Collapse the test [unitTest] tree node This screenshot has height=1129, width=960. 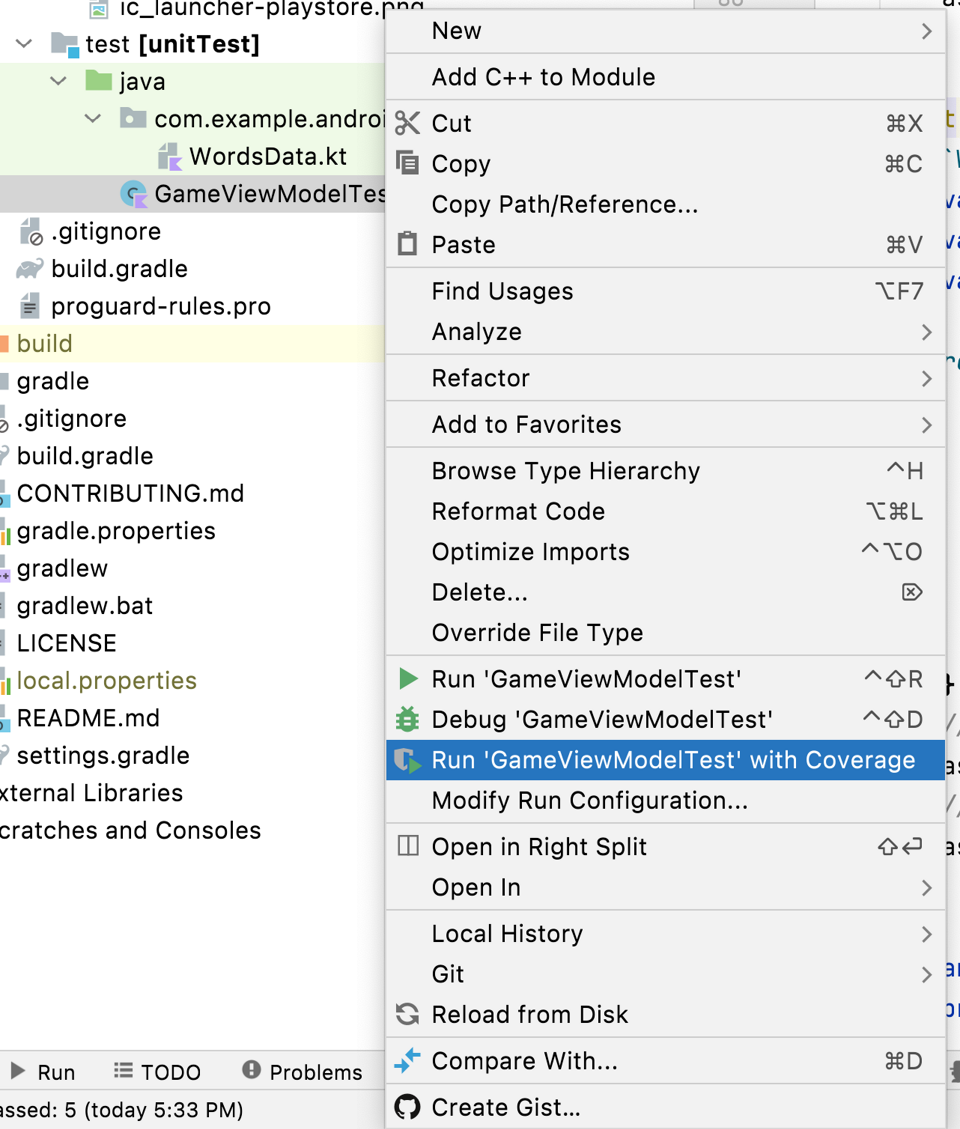(22, 44)
